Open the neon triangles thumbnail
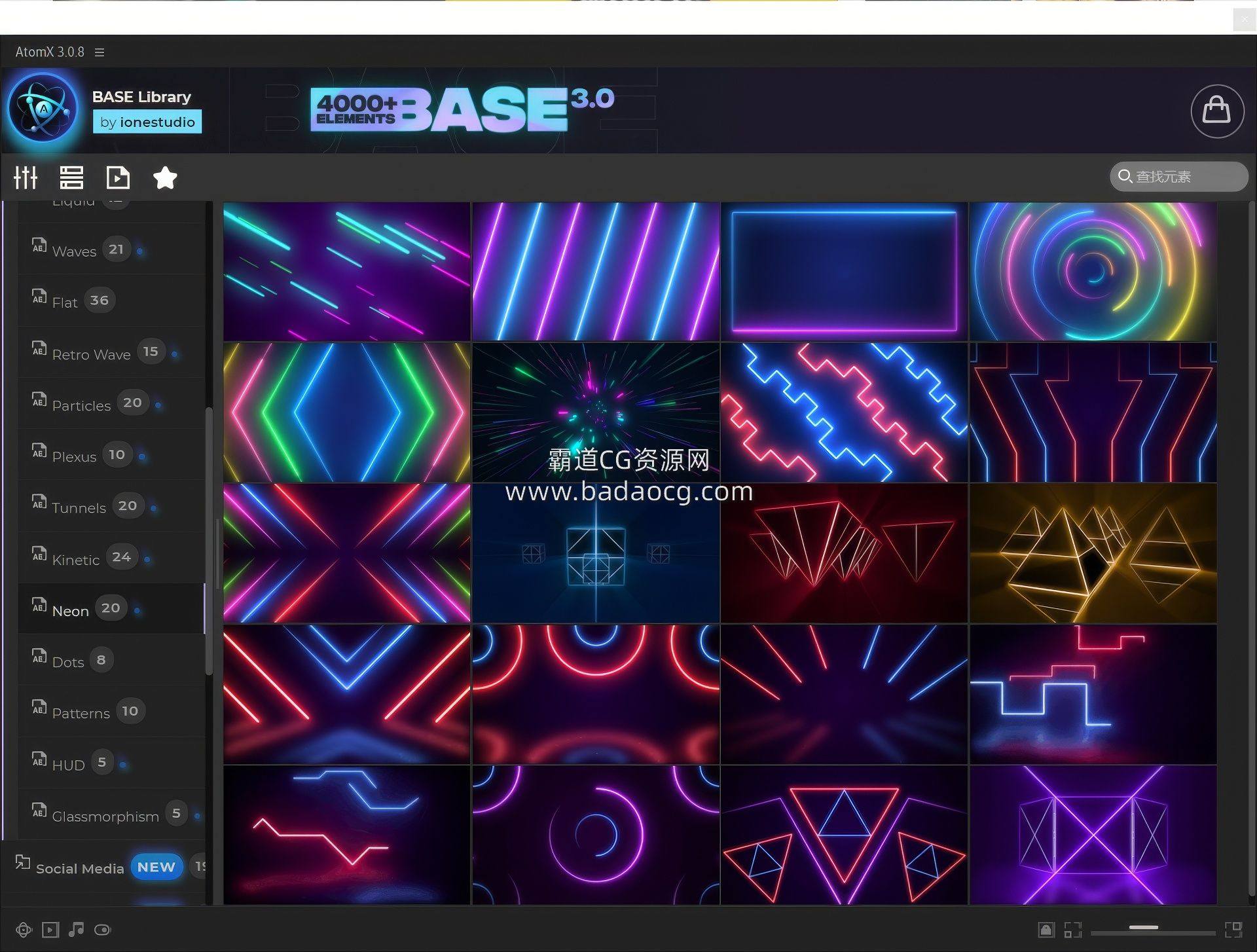This screenshot has width=1257, height=952. tap(845, 835)
